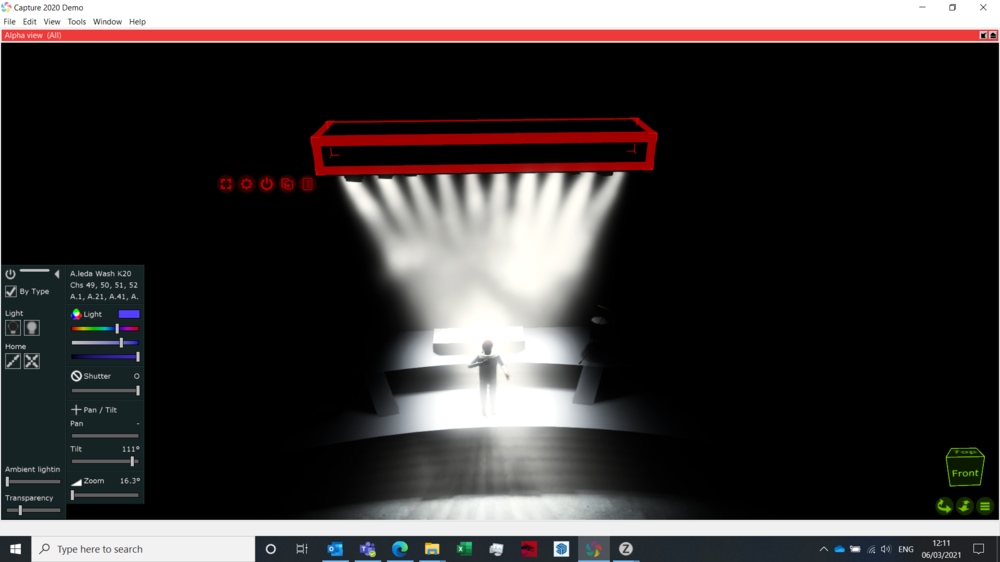Click the dark light-off bulb icon
The image size is (1000, 562).
point(13,328)
